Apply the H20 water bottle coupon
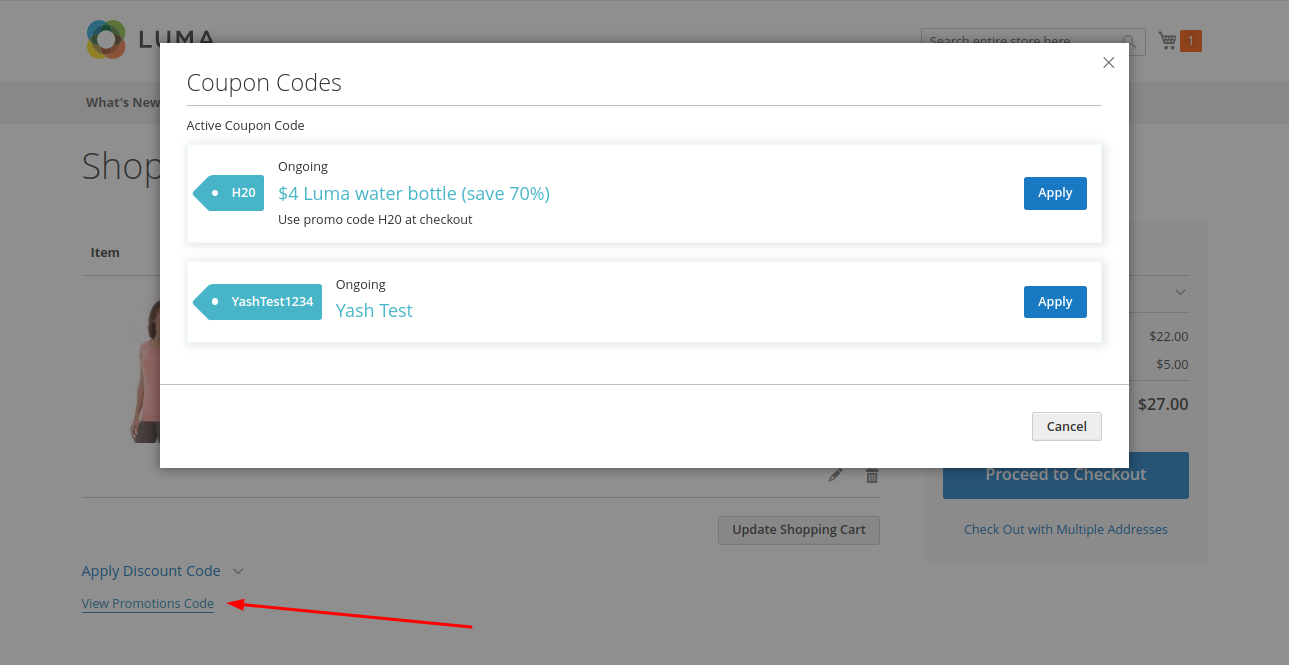 click(x=1054, y=193)
